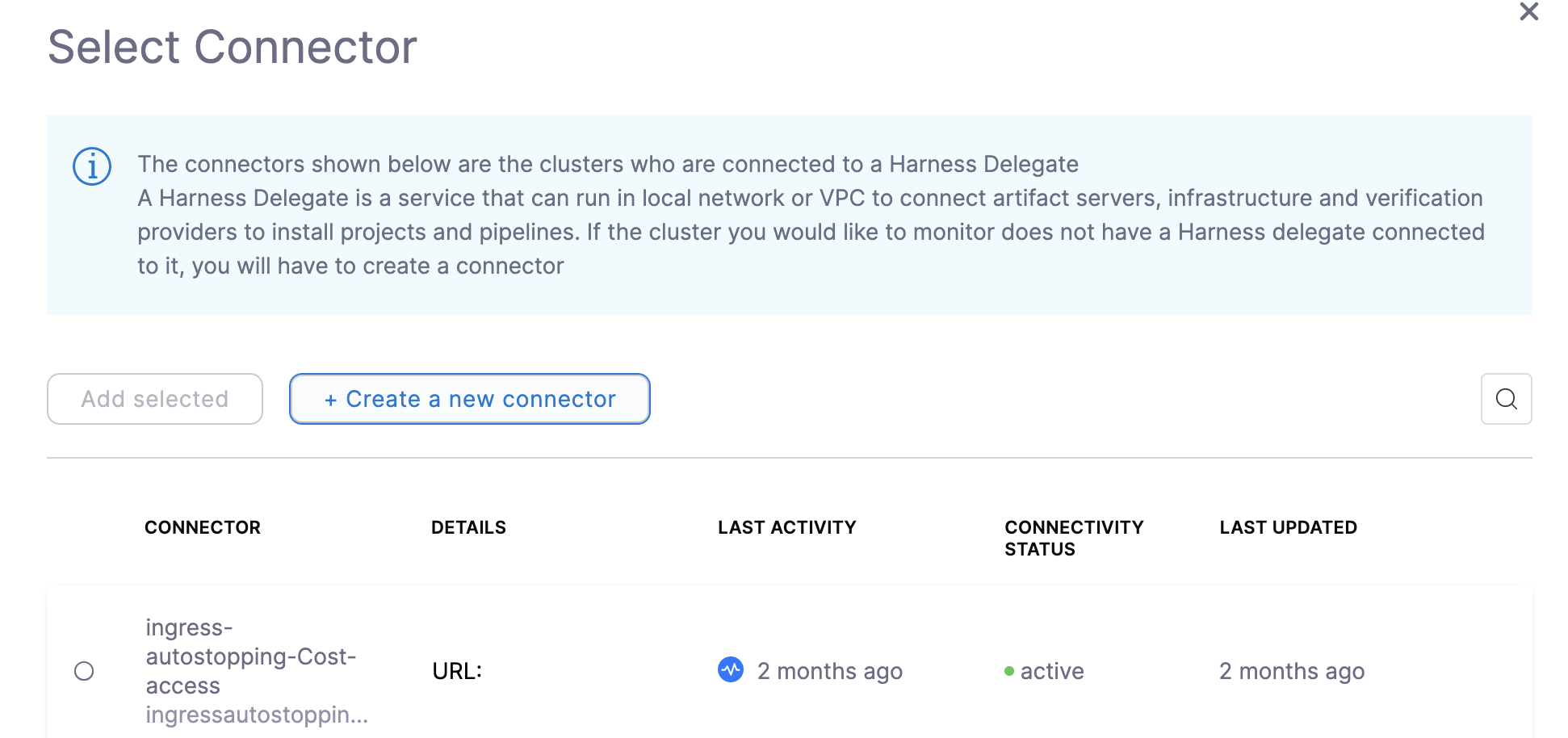Image resolution: width=1568 pixels, height=738 pixels.
Task: Click the URL: details cell
Action: 457,671
